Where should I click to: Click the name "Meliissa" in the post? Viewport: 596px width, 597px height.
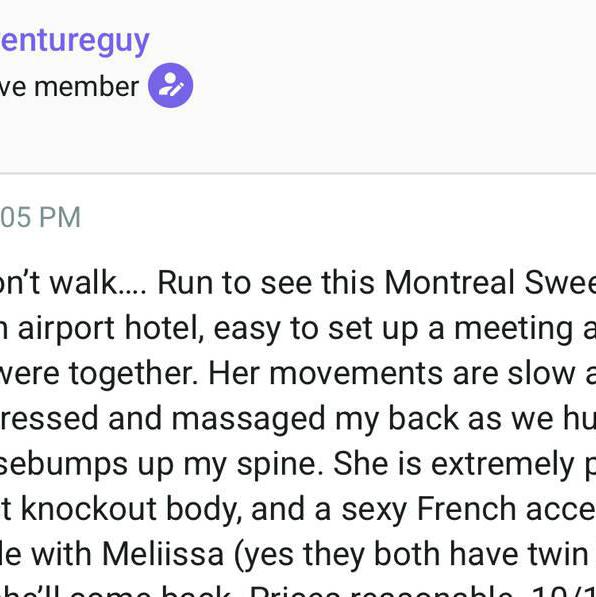tap(163, 554)
